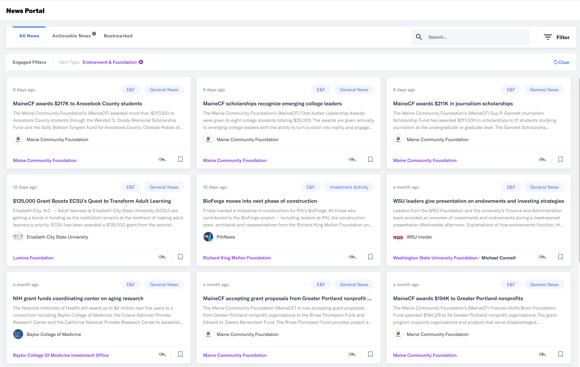Screen dimensions: 580x367
Task: Switch to the Actionable News tab
Action: pos(71,36)
